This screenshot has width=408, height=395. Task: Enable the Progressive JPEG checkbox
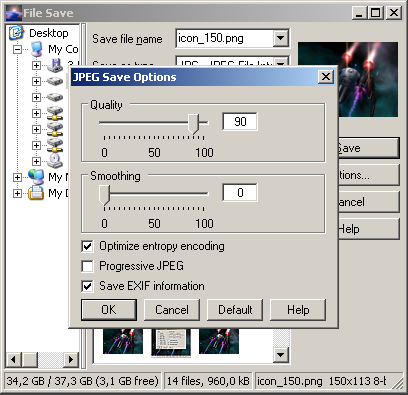(87, 266)
